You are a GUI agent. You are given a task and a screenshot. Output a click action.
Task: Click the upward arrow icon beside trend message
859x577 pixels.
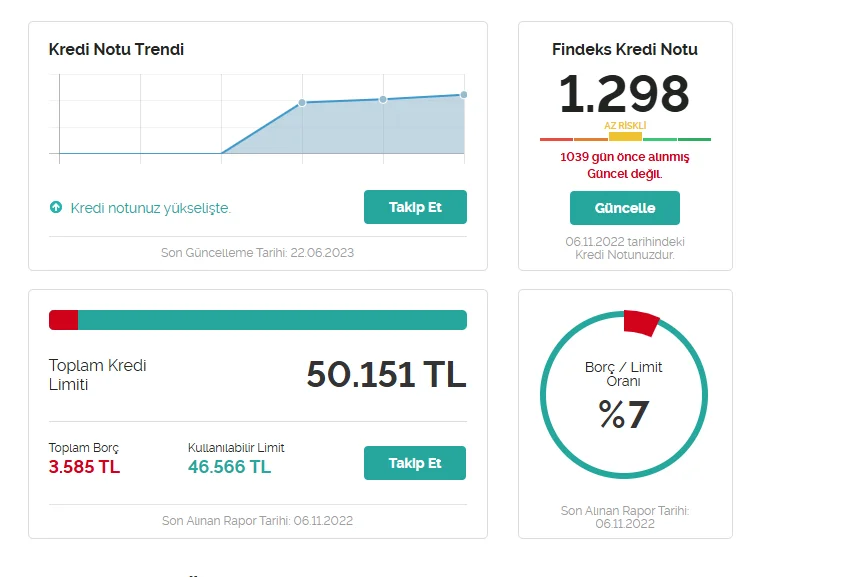point(56,208)
